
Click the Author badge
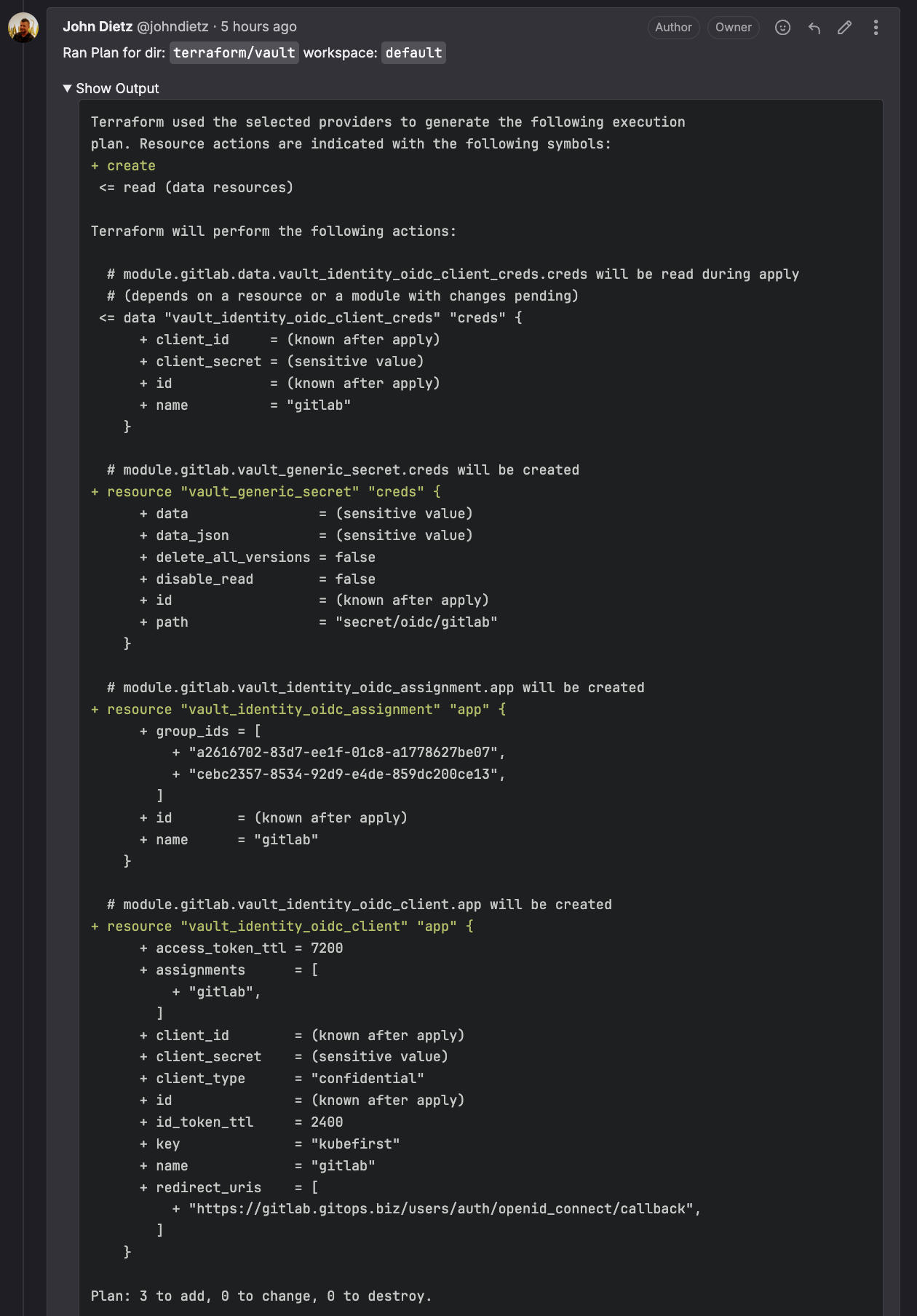click(673, 28)
